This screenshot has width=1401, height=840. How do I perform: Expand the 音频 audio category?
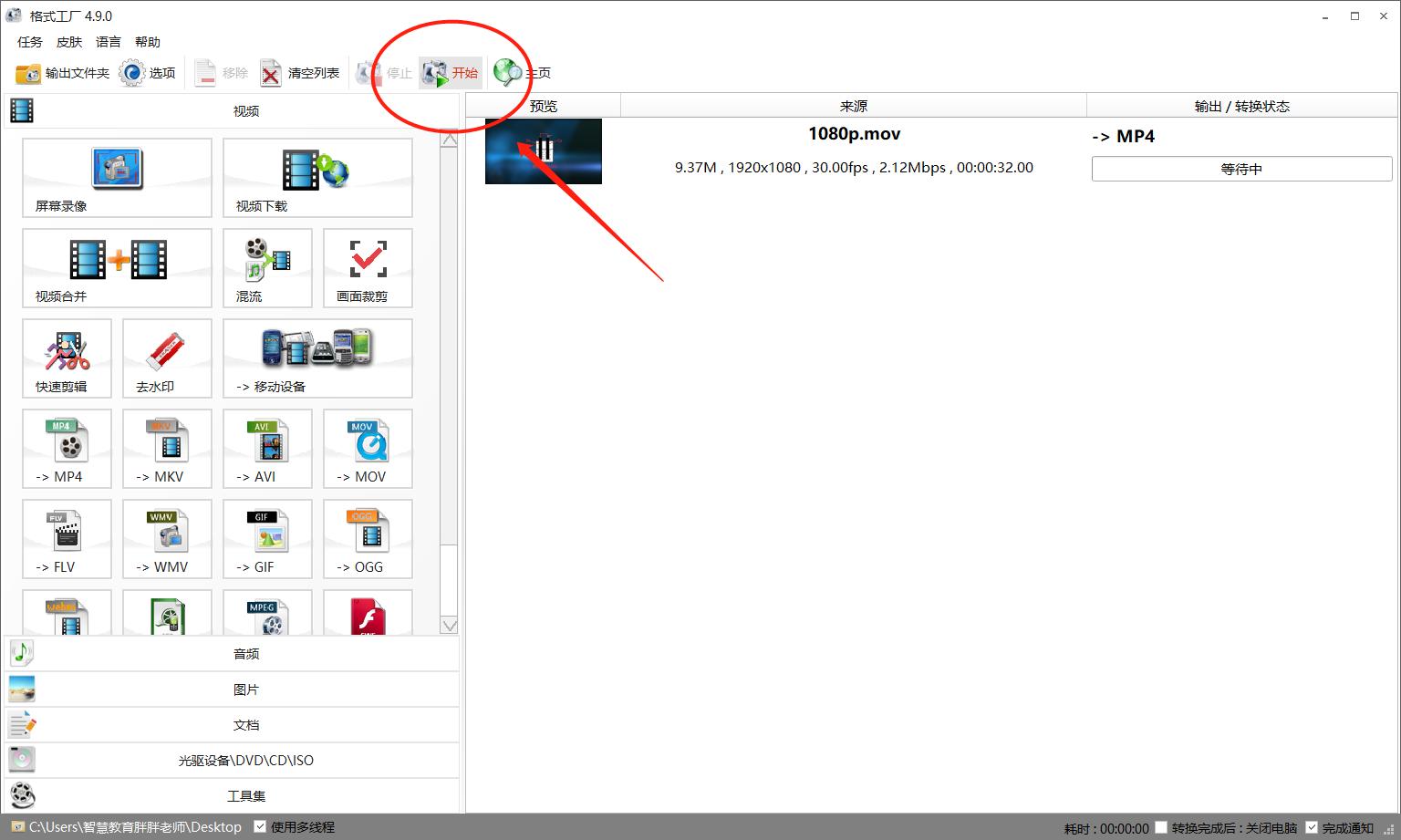232,653
